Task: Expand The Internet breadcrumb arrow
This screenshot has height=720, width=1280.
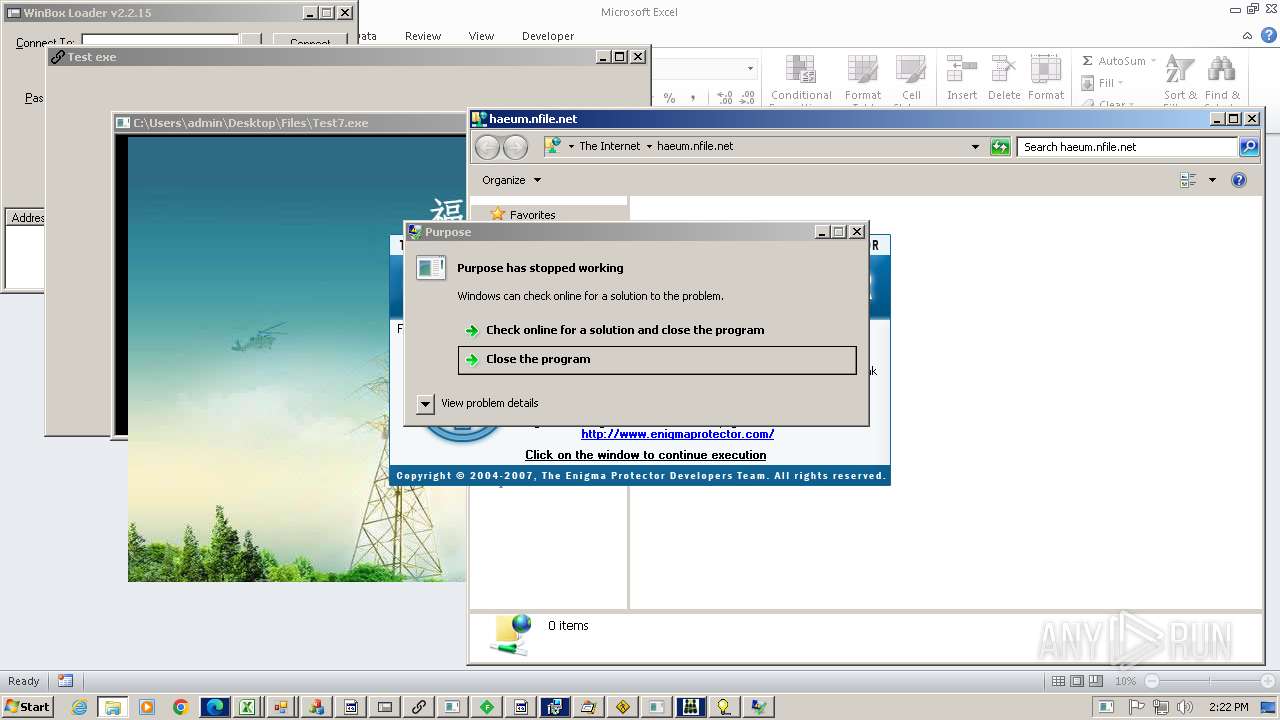Action: point(649,146)
